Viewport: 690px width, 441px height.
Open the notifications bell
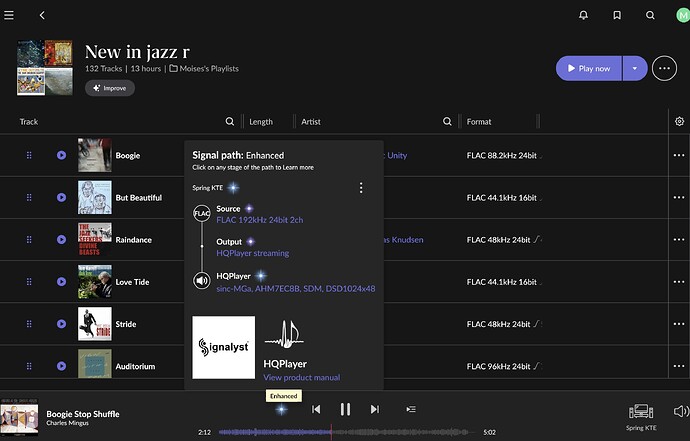click(x=584, y=15)
